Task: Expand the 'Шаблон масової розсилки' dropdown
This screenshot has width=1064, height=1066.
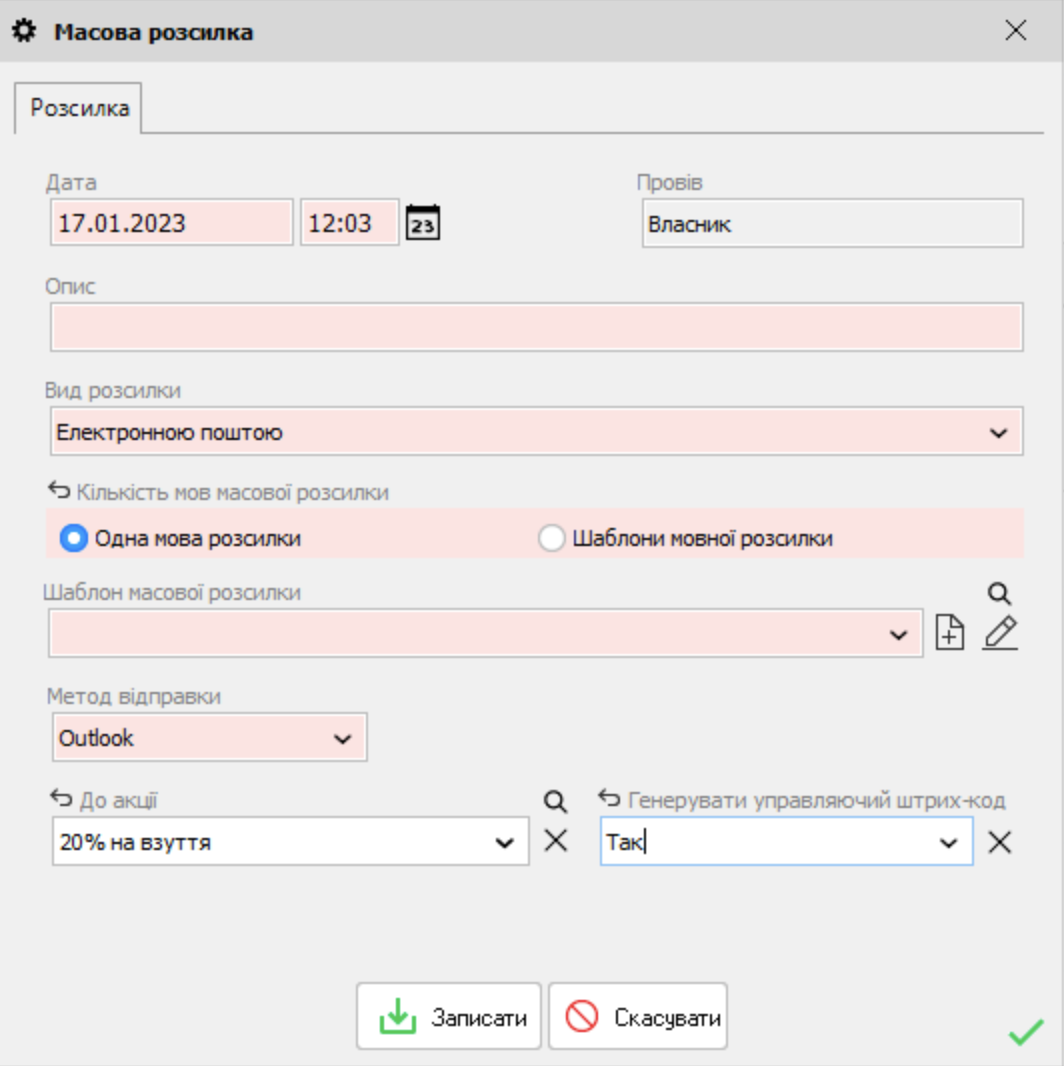Action: pos(898,636)
